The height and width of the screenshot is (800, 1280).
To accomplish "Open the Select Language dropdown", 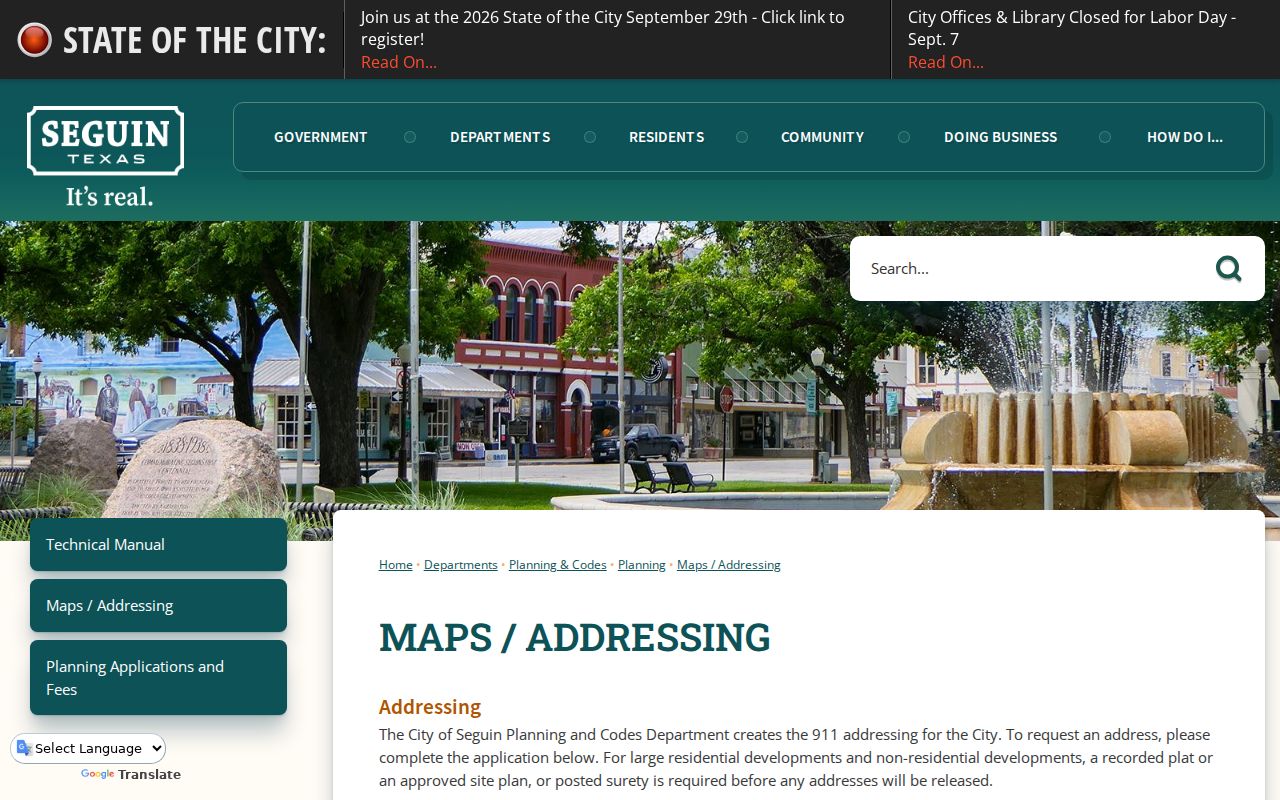I will [x=88, y=748].
